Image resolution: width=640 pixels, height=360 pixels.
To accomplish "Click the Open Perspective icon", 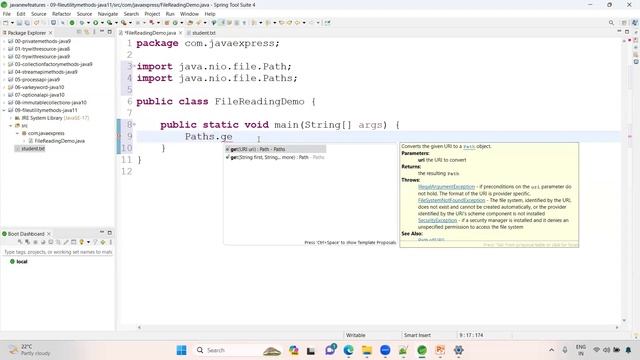I will click(624, 23).
